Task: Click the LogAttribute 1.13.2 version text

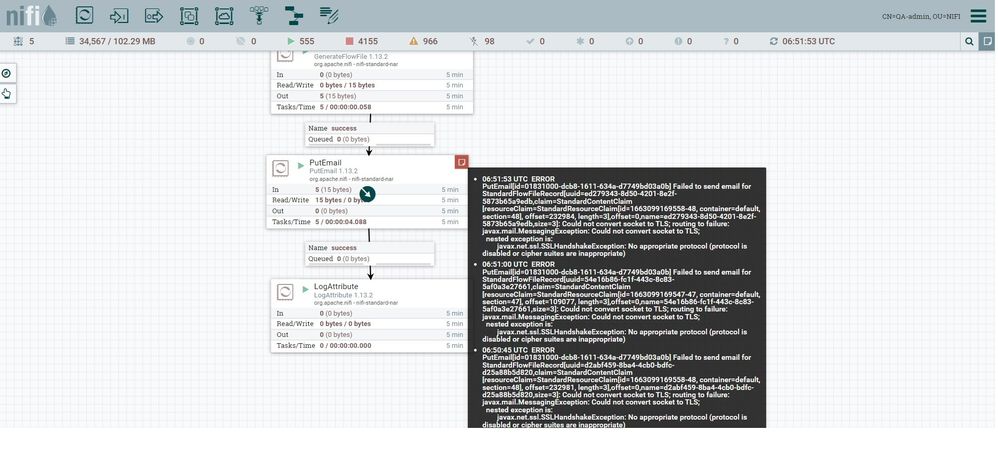Action: tap(343, 296)
